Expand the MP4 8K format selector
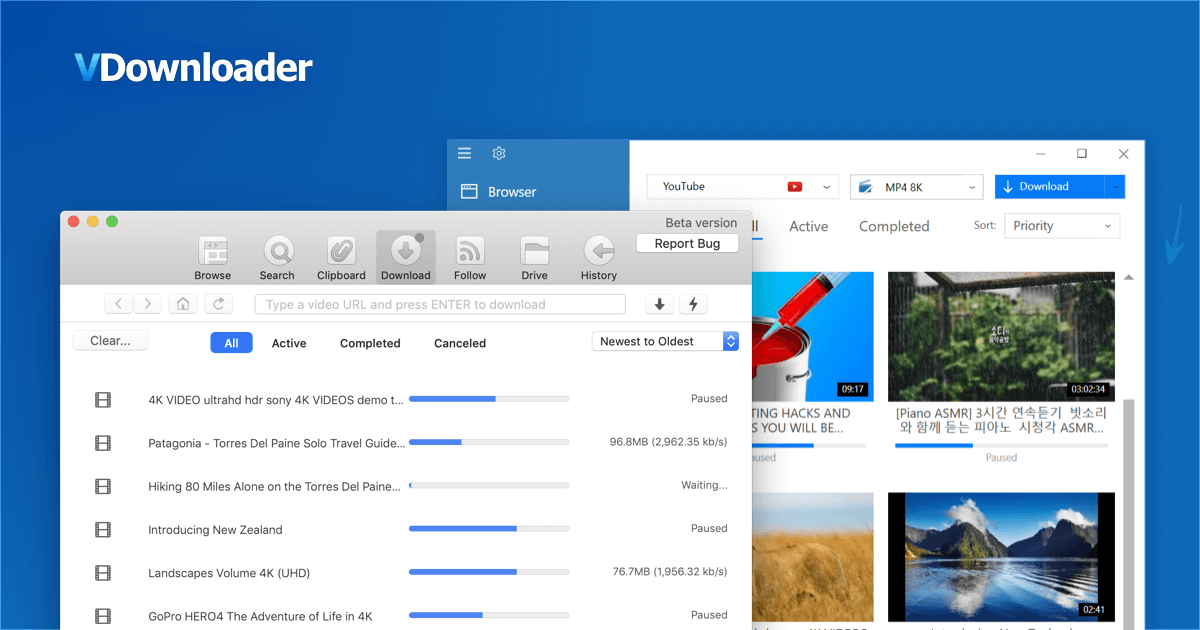 tap(916, 186)
